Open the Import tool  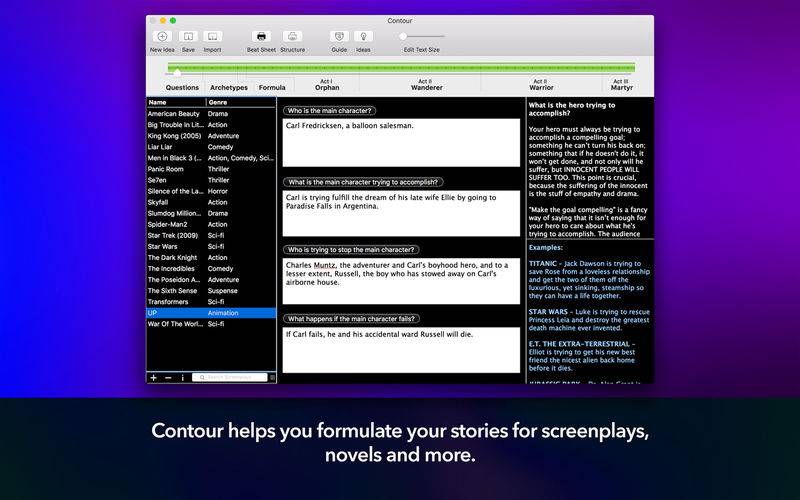[x=212, y=37]
